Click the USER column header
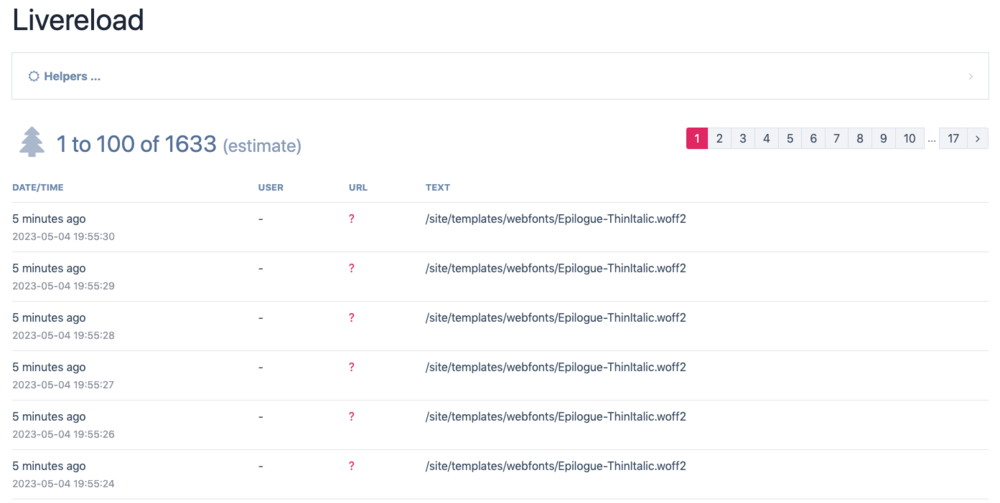 pos(270,187)
